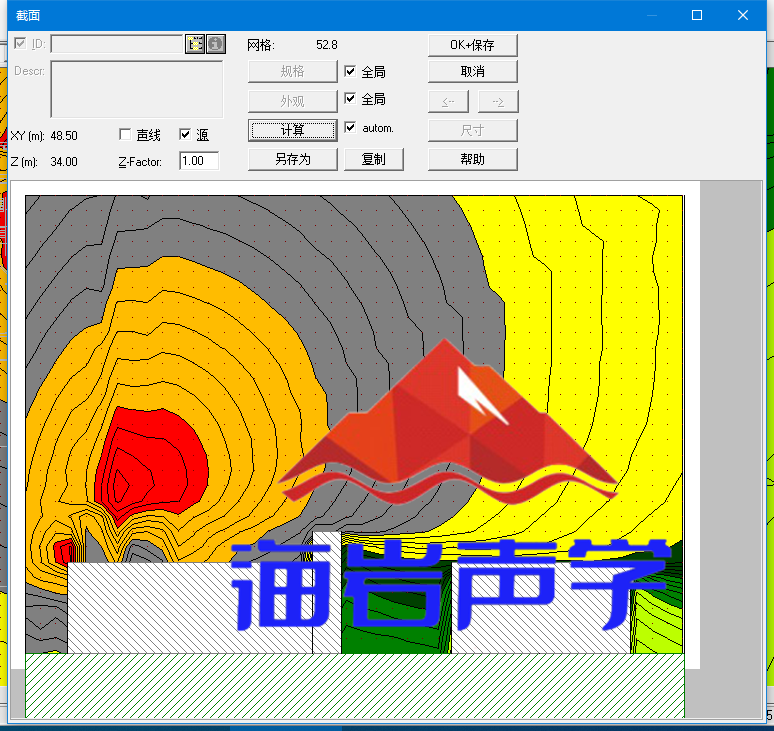This screenshot has width=774, height=731.
Task: Go to previous section with <-- button
Action: [x=448, y=102]
